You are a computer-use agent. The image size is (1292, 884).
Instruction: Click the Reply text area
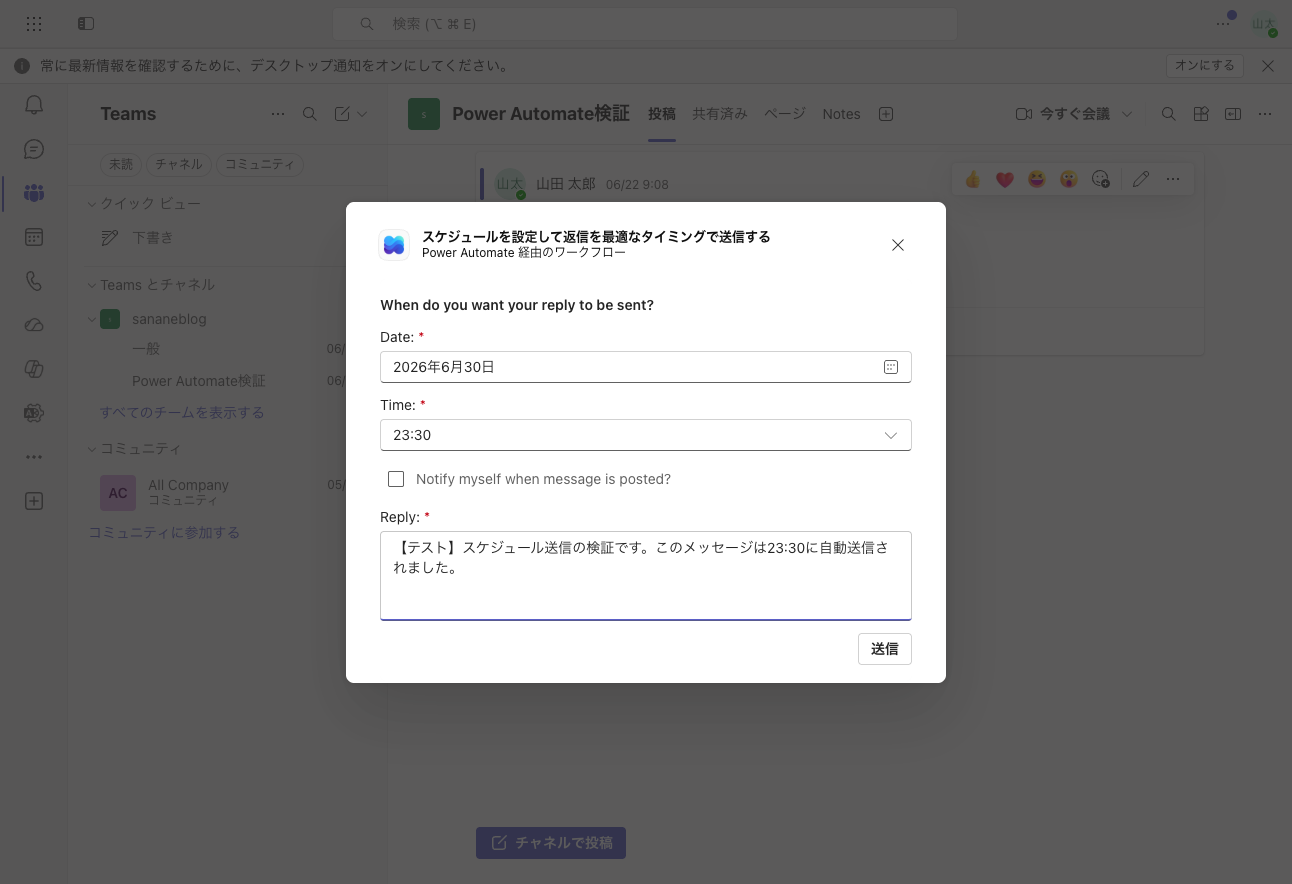(x=646, y=576)
